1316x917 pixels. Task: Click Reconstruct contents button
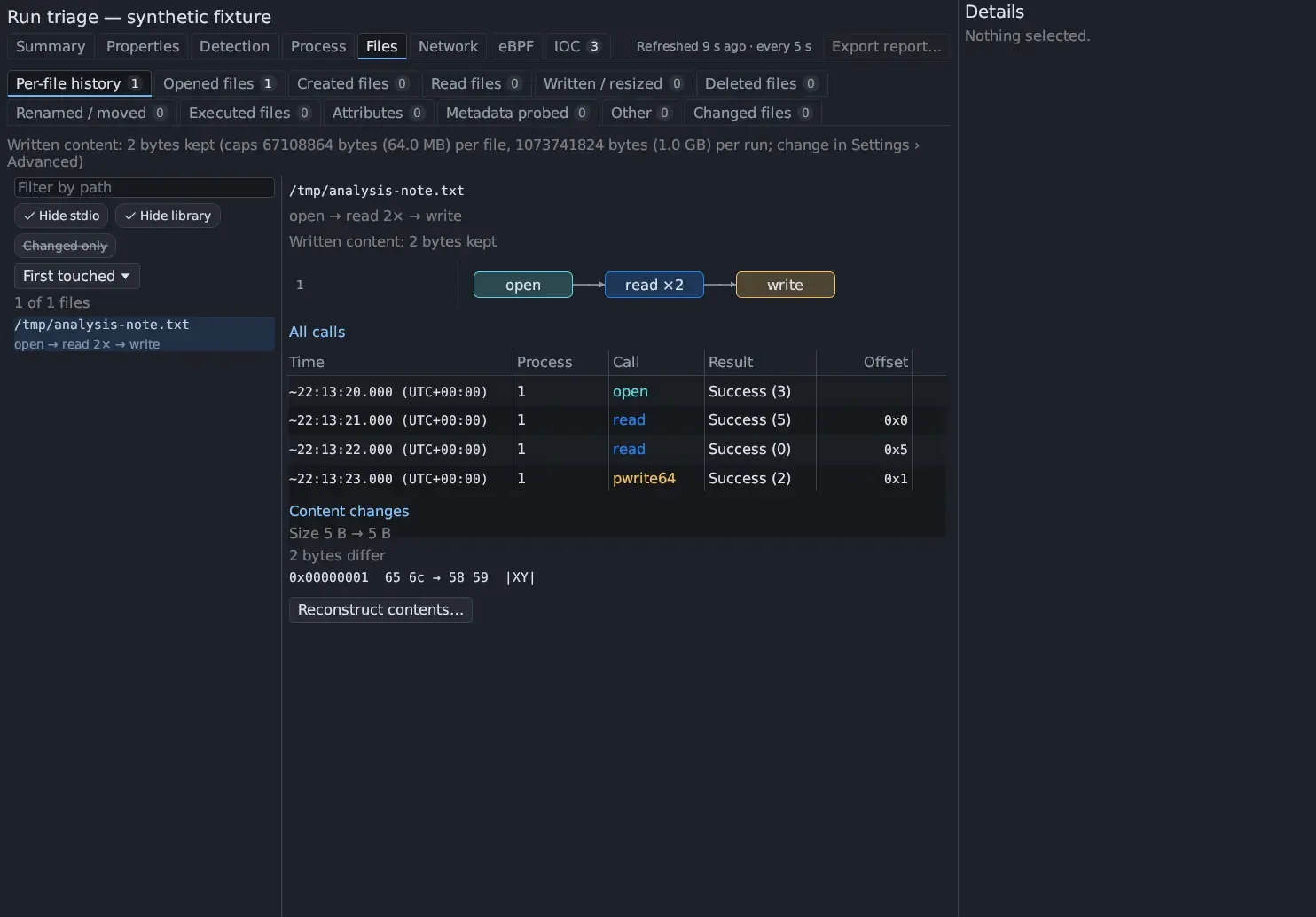click(380, 609)
